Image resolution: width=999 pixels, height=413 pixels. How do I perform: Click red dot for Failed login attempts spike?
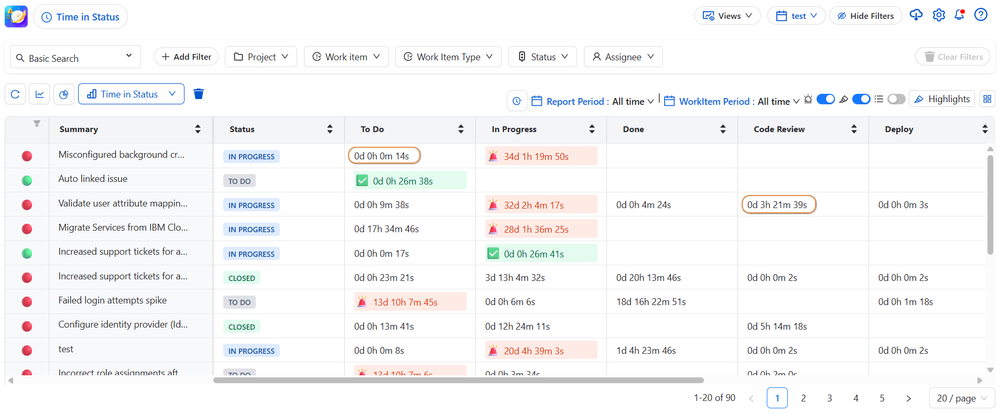(27, 301)
